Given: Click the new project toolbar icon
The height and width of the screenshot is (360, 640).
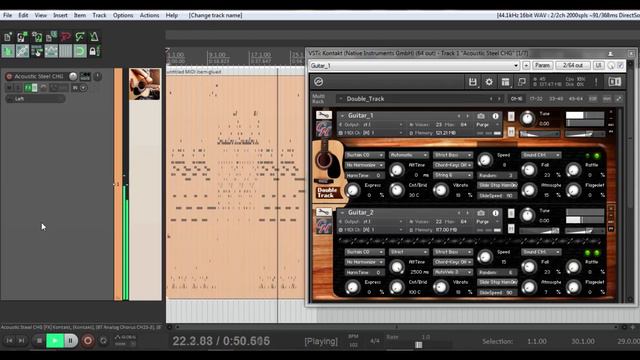Looking at the screenshot, I should pyautogui.click(x=8, y=38).
